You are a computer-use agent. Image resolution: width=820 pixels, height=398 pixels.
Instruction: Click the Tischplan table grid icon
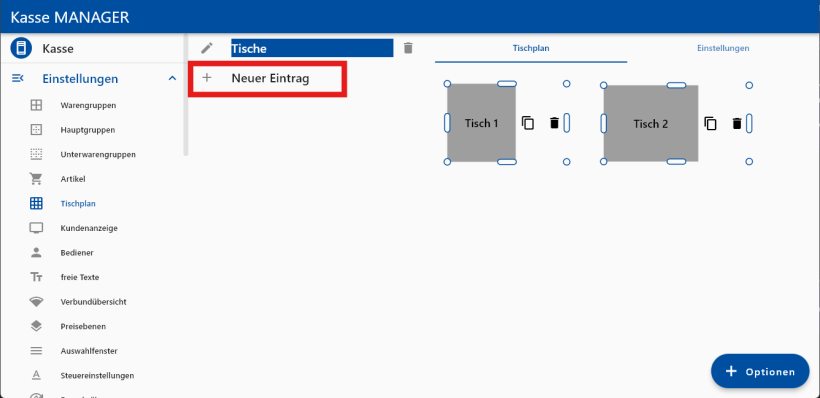point(36,203)
